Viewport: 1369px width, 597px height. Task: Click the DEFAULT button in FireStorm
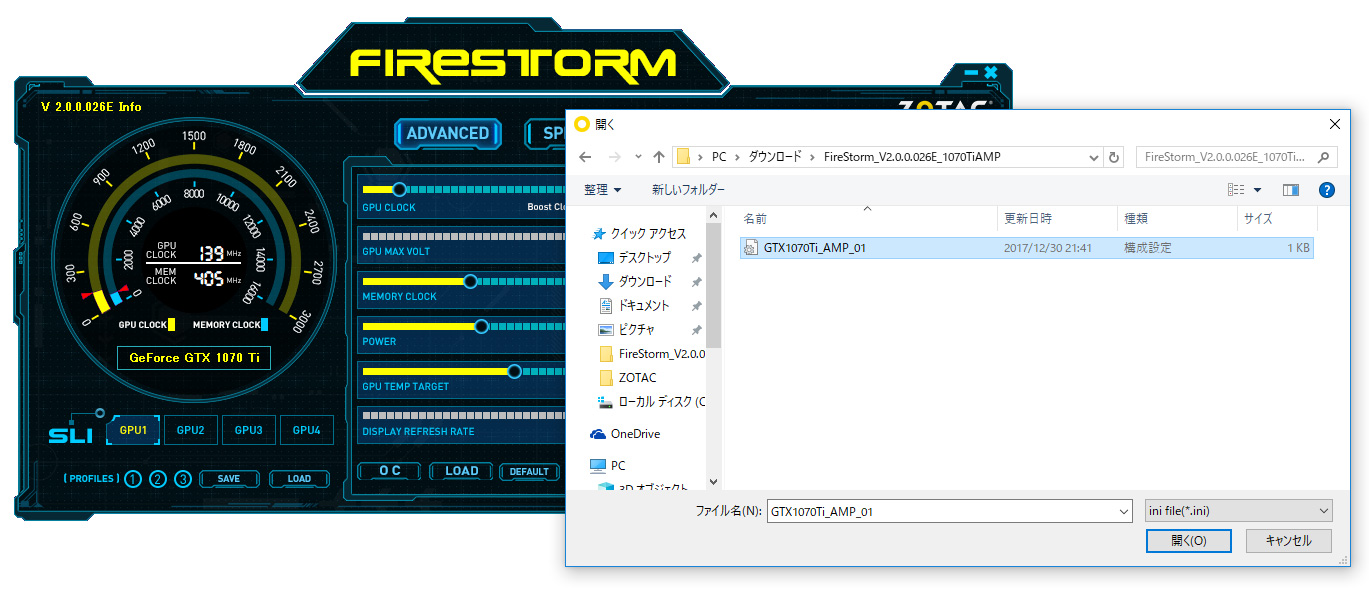click(529, 472)
